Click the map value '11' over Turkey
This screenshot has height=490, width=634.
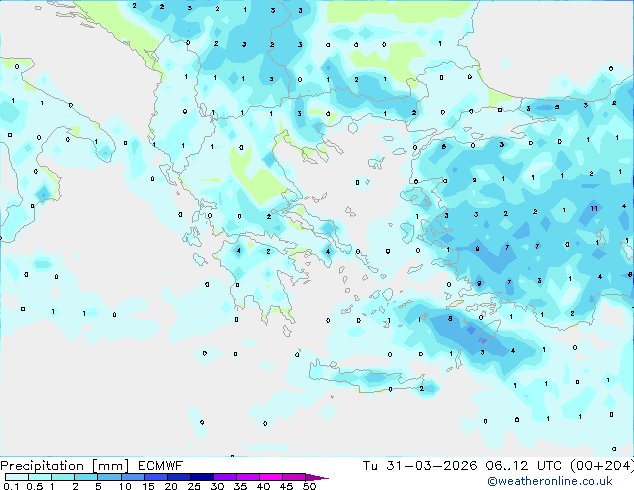(x=594, y=209)
